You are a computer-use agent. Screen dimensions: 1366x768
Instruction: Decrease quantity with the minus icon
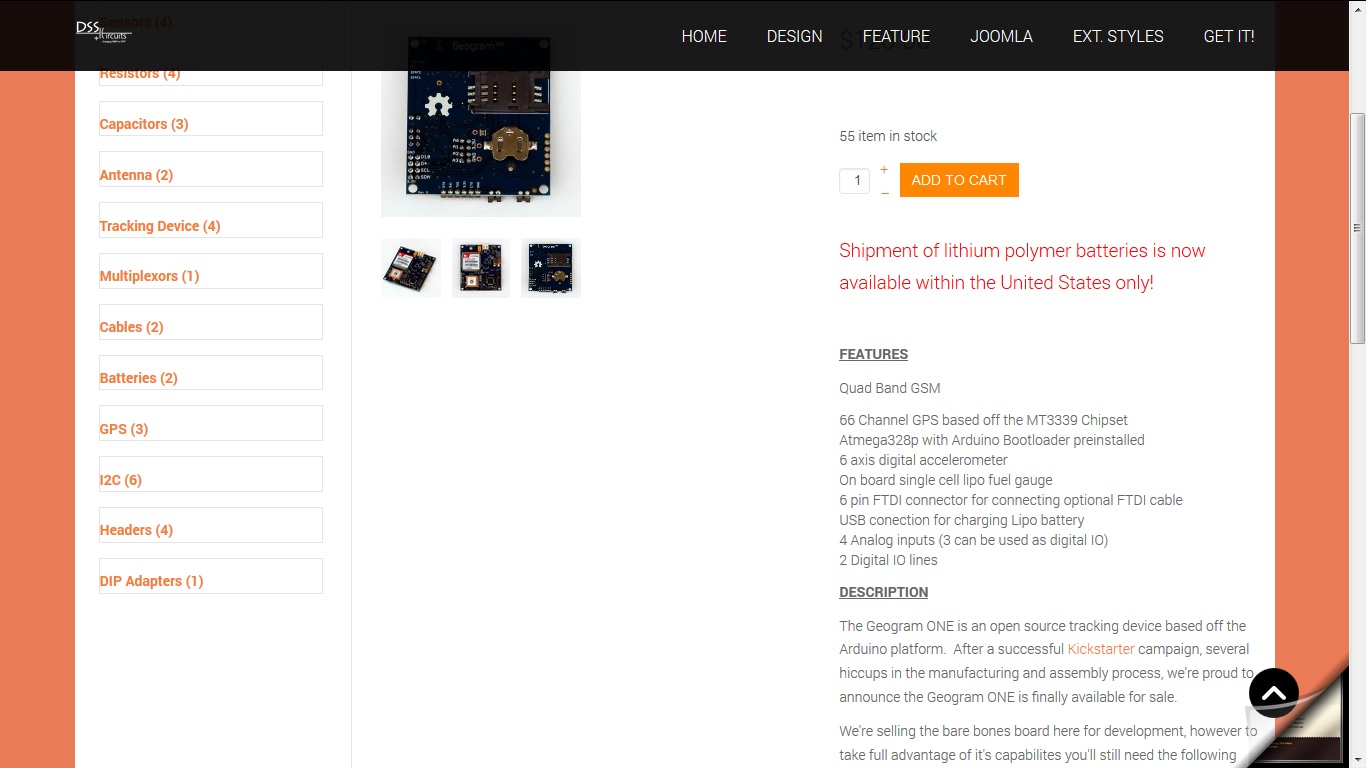tap(884, 192)
